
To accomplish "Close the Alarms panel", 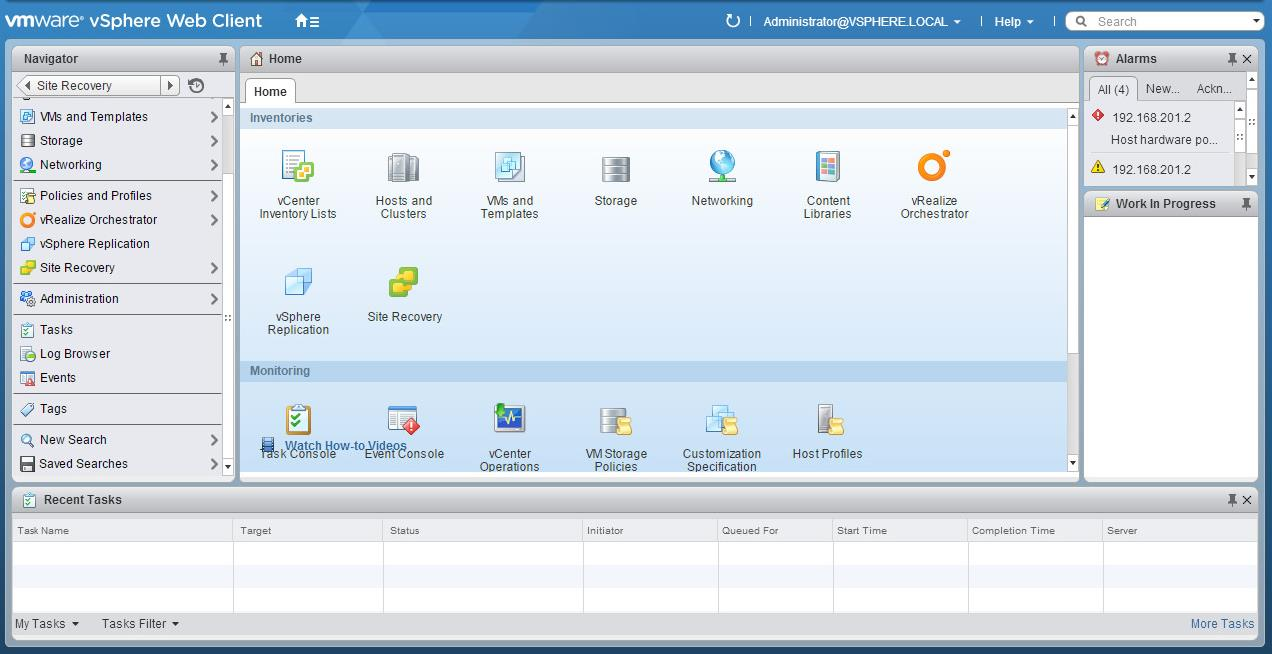I will pos(1247,59).
